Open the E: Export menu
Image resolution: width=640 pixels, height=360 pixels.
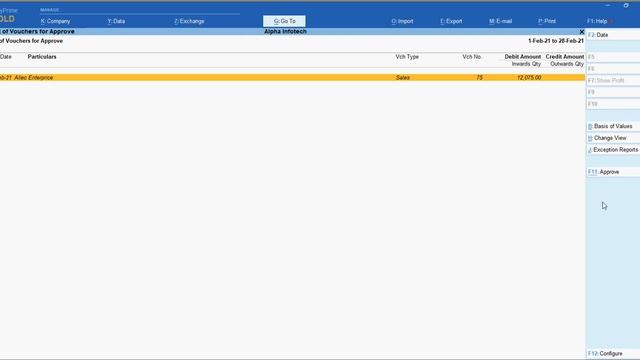(451, 21)
